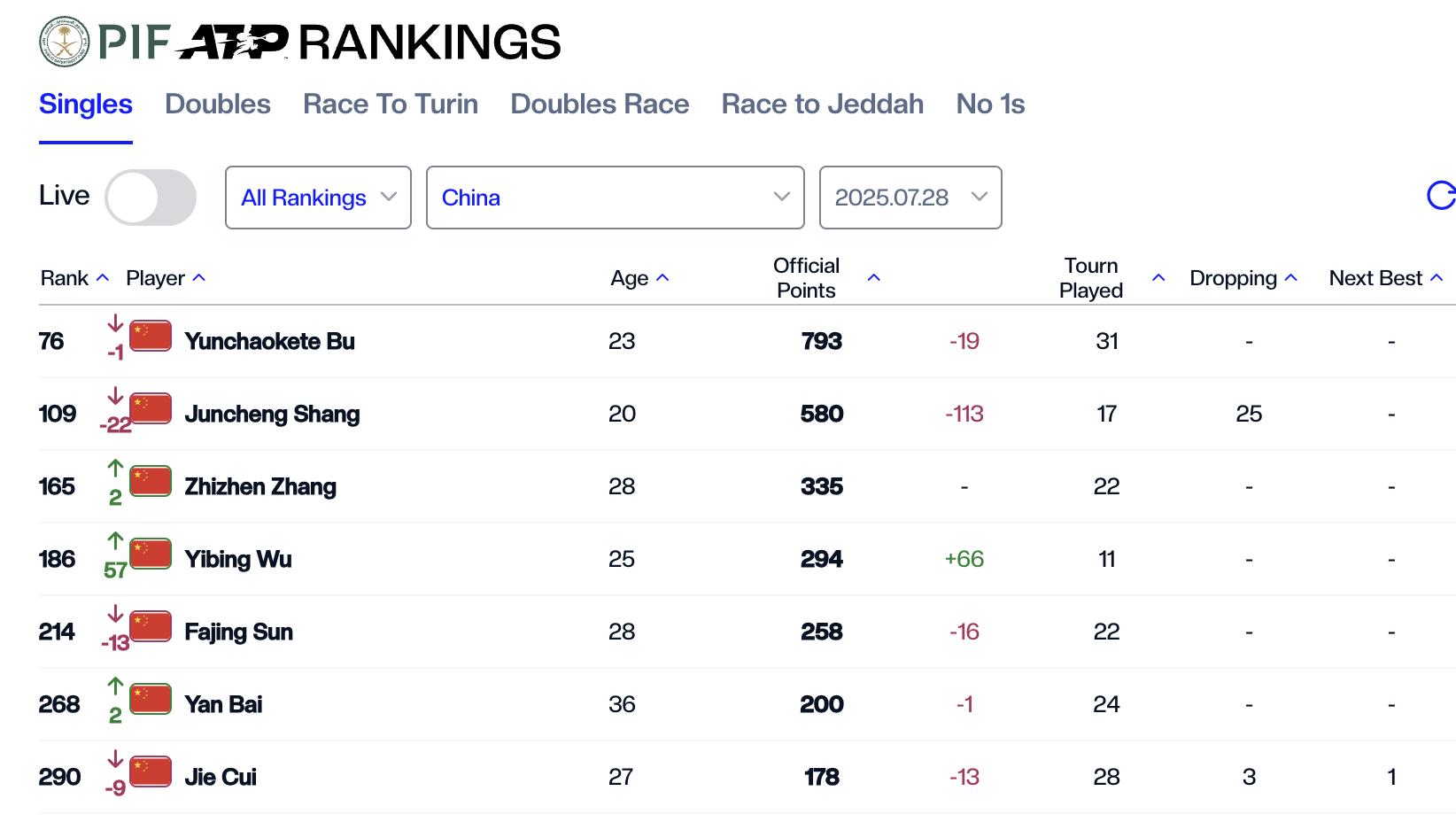Open the No 1s tab
This screenshot has height=822, width=1456.
[990, 104]
